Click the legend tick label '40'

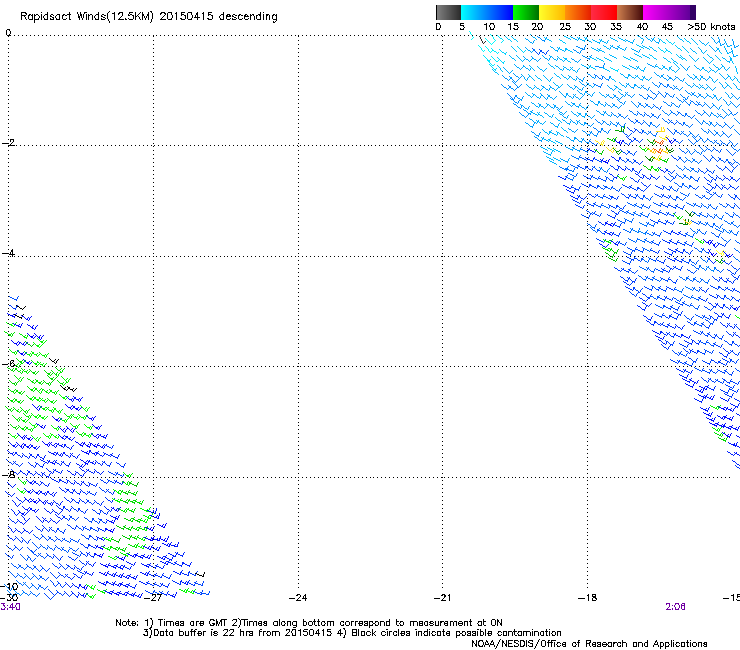pos(642,27)
